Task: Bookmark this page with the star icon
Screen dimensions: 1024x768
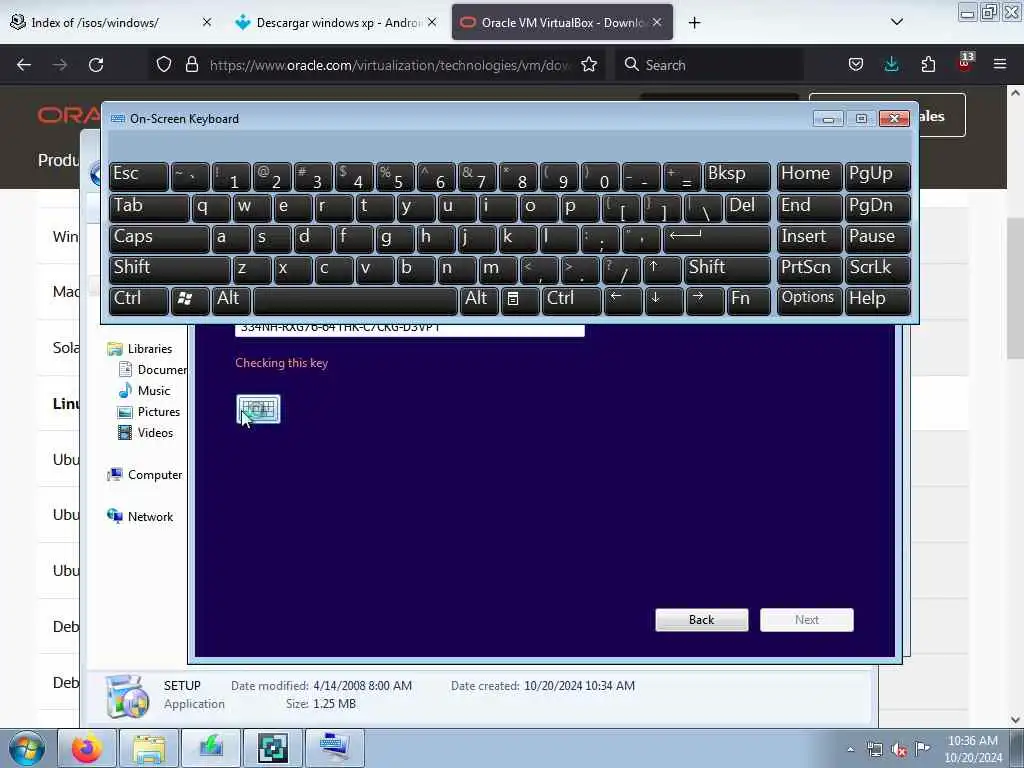Action: click(x=589, y=65)
